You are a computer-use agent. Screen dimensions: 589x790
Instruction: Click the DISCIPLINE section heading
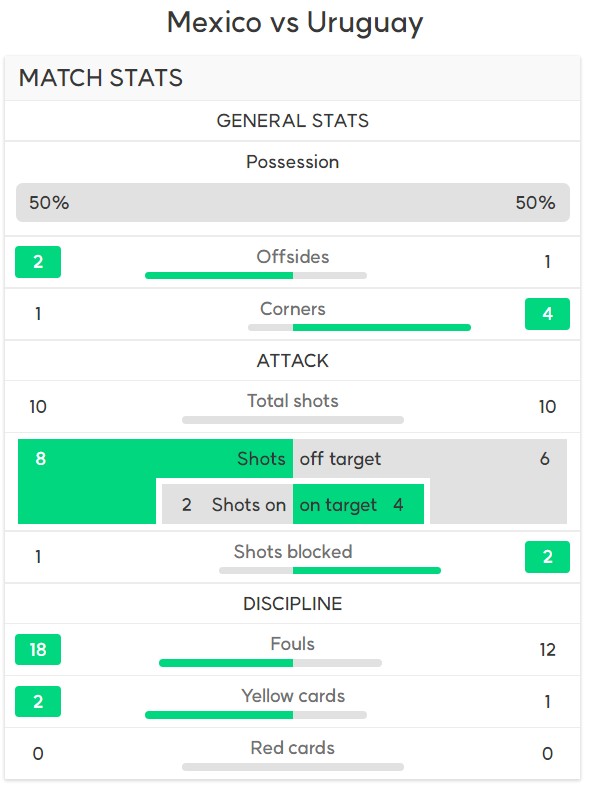pos(293,604)
